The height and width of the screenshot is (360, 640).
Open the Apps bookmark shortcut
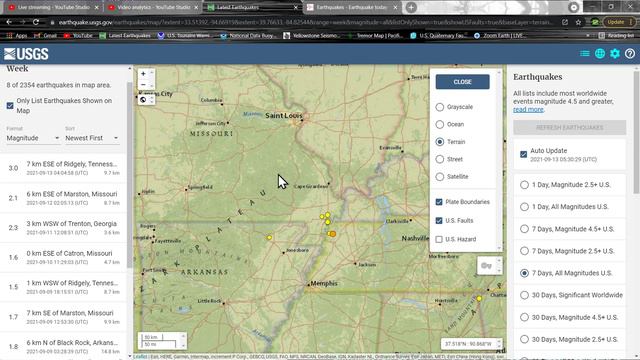pos(17,36)
